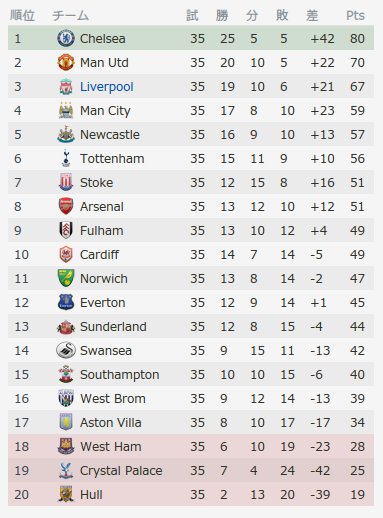The height and width of the screenshot is (518, 383).
Task: Click the Swansea swan crest
Action: click(x=66, y=350)
